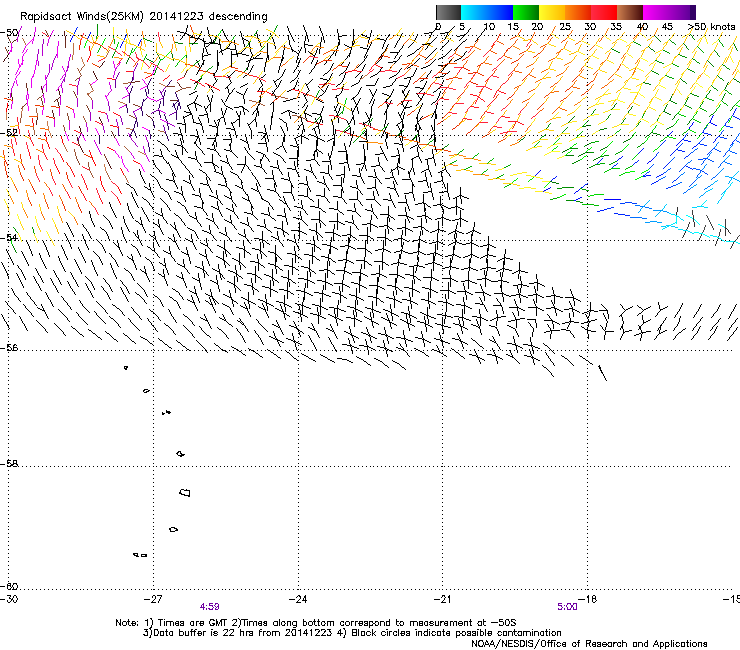Click the orange legend color segment
This screenshot has width=740, height=650.
(x=578, y=12)
